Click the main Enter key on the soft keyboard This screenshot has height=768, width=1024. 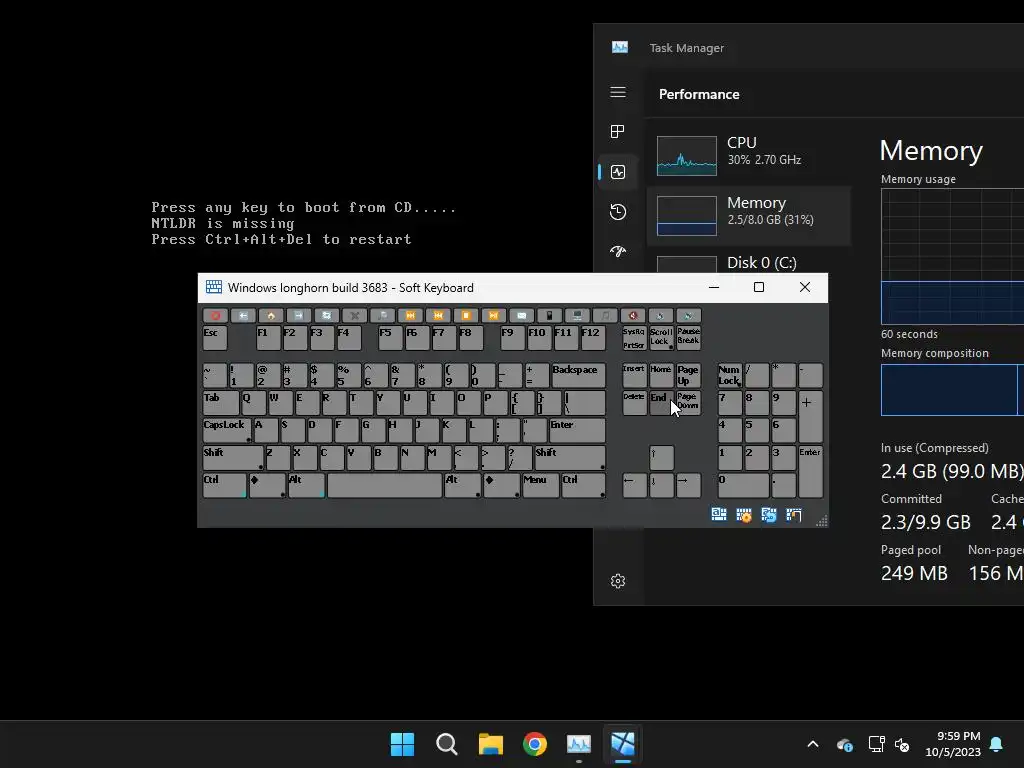click(577, 431)
